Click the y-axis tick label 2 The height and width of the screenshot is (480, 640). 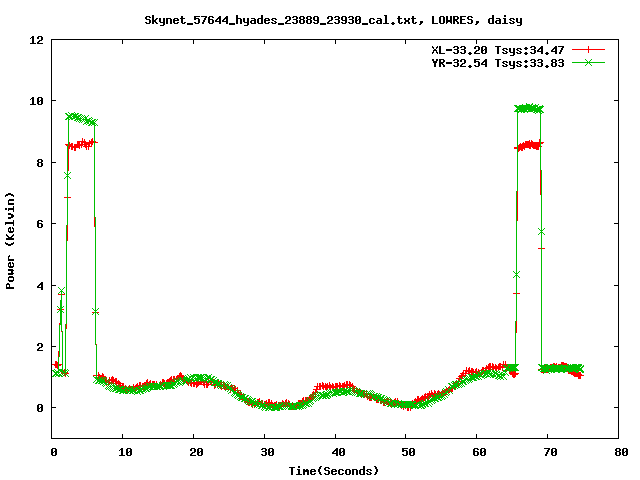[40, 347]
